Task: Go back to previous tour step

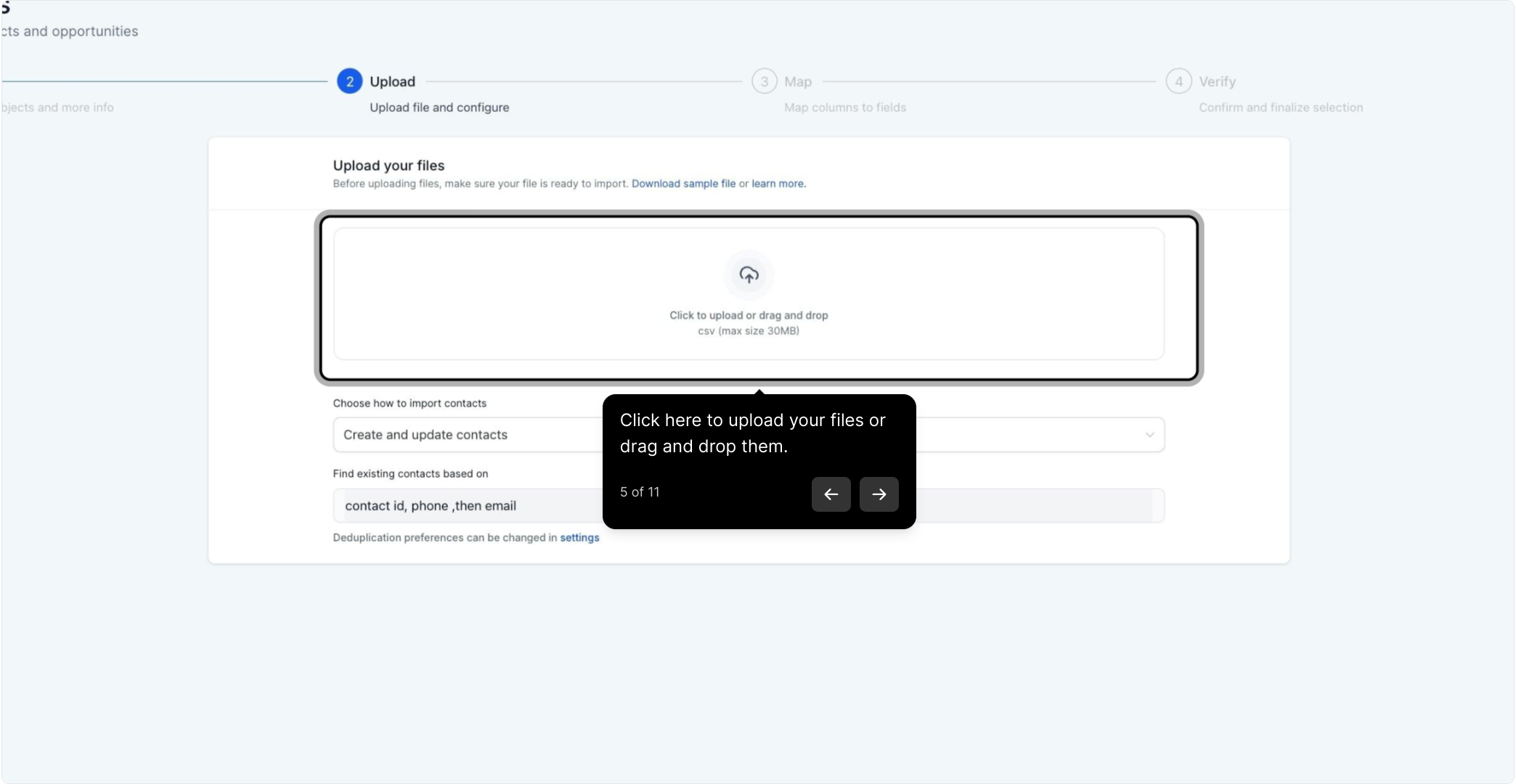Action: (831, 494)
